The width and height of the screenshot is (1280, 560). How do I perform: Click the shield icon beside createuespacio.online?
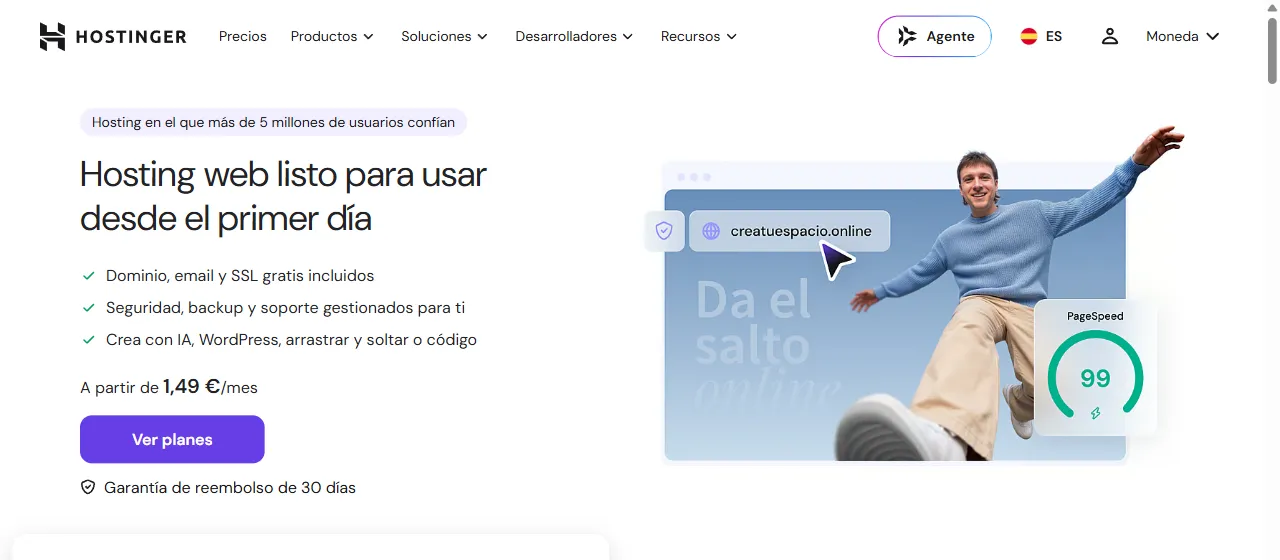click(x=664, y=231)
